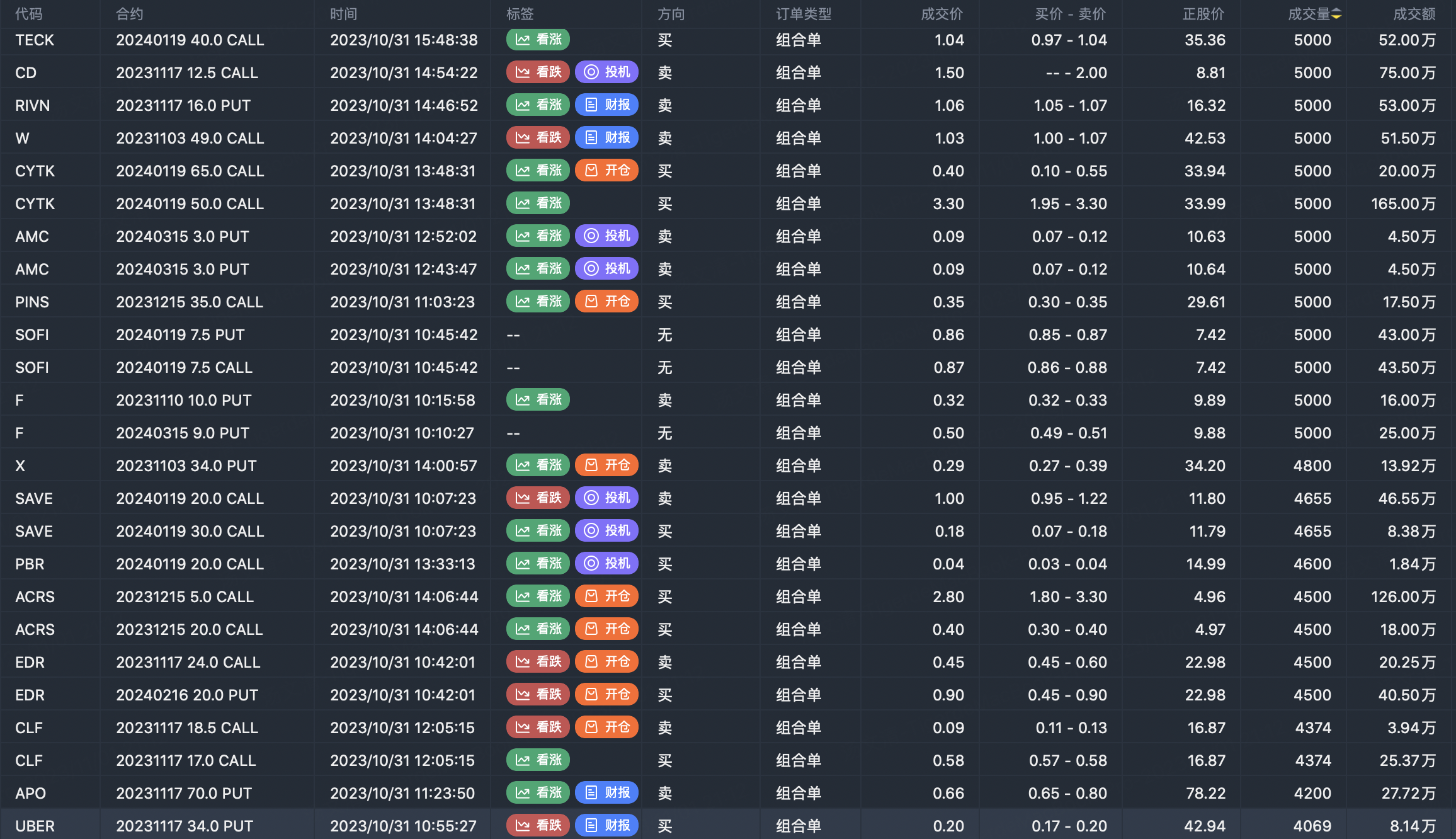Select the SOFI 7.5 PUT contract
This screenshot has height=839, width=1456.
(x=180, y=334)
